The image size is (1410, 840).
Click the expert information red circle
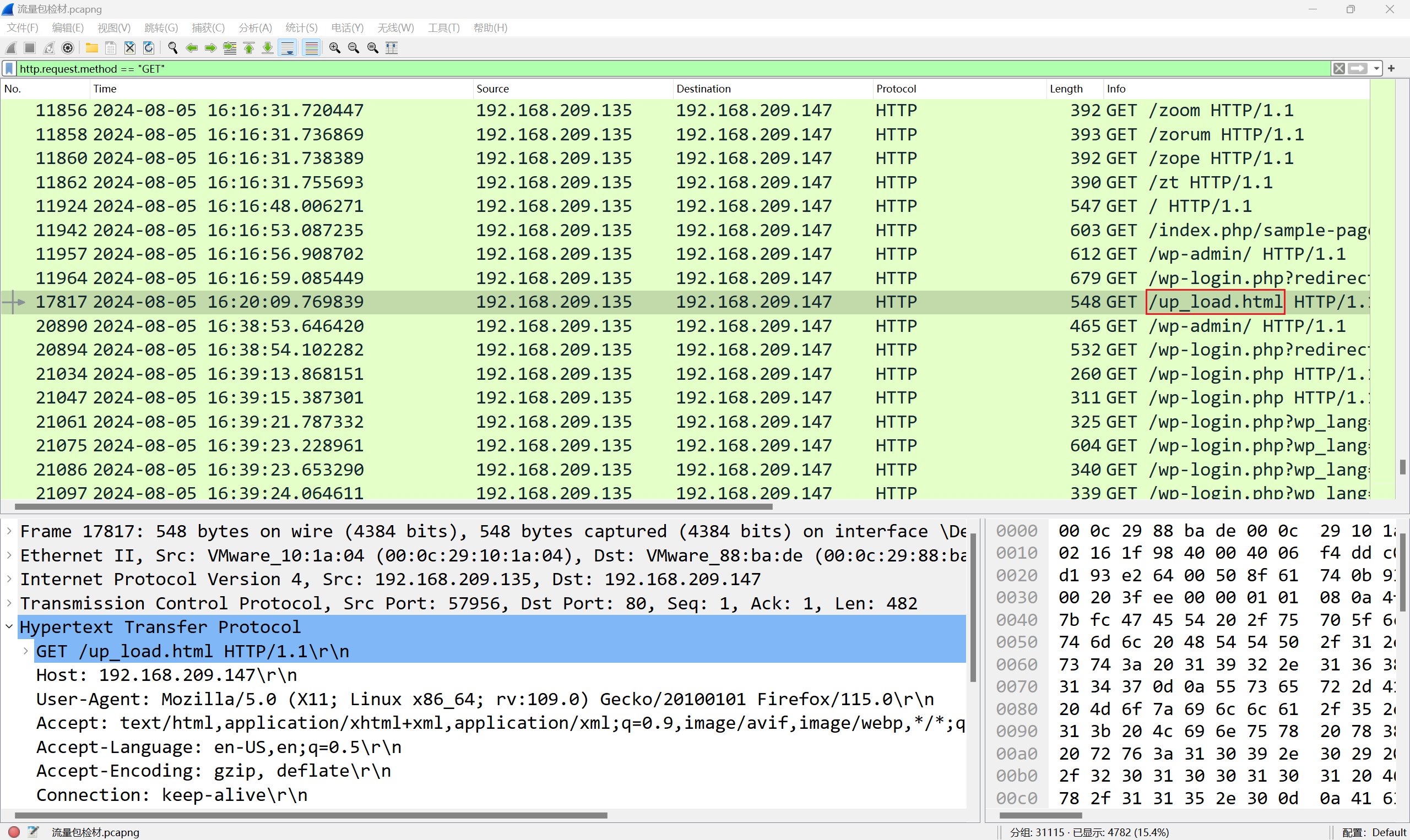coord(14,832)
